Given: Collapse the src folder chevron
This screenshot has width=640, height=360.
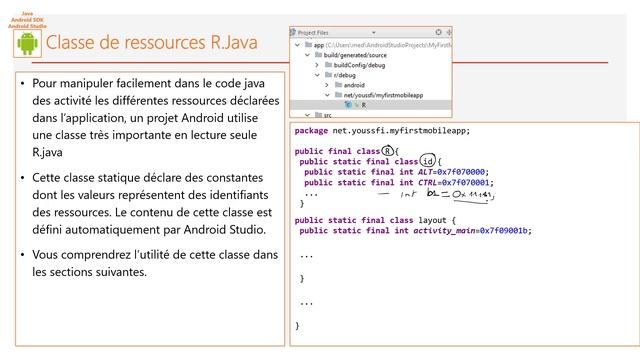Looking at the screenshot, I should [307, 115].
